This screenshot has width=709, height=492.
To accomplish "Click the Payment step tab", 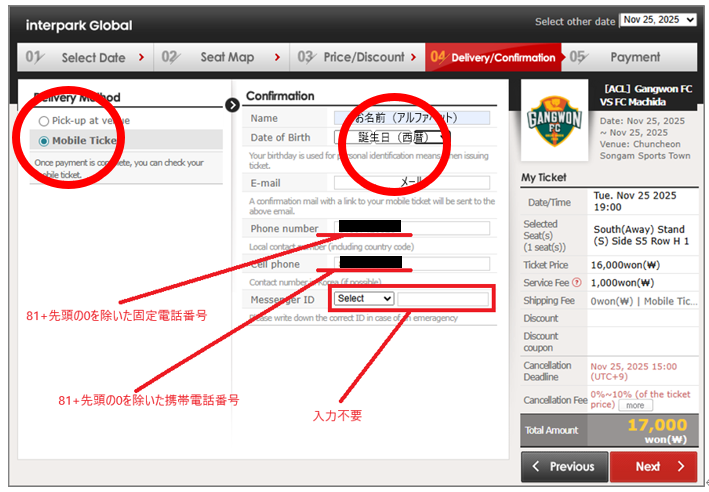I will 635,57.
